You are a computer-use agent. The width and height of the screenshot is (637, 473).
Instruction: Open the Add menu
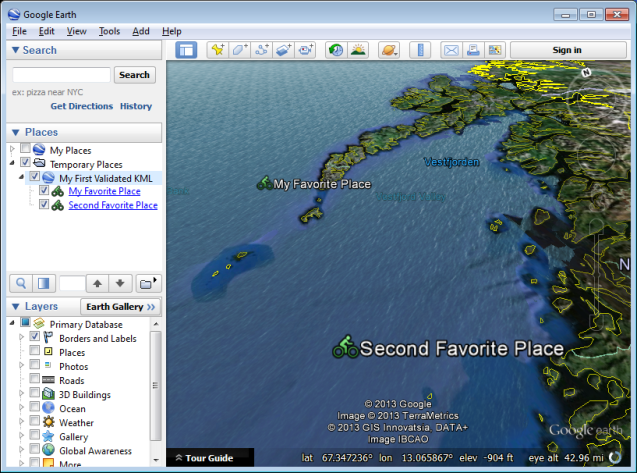141,31
